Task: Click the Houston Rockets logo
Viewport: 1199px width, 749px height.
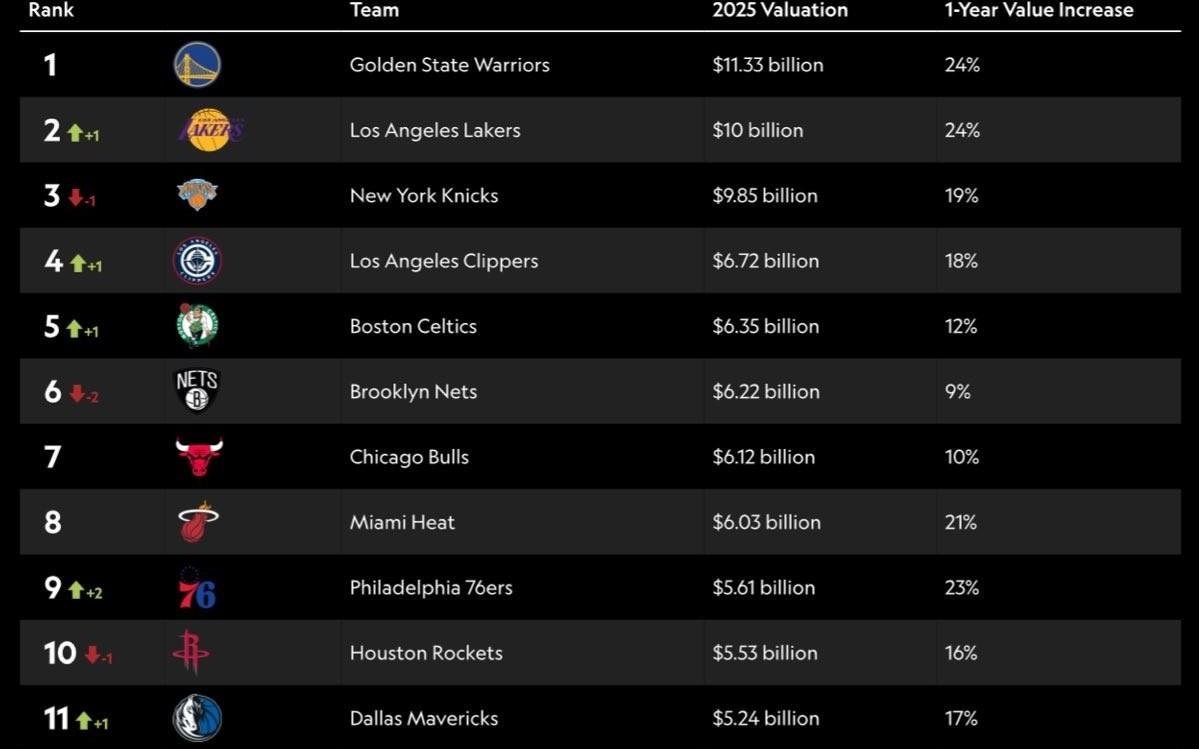Action: (190, 653)
